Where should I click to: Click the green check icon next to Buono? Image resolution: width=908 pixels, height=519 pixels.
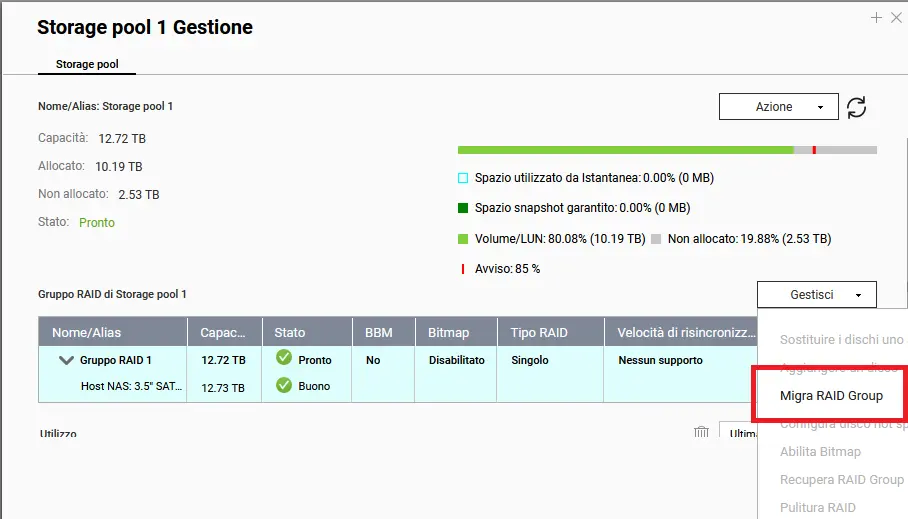click(x=284, y=385)
